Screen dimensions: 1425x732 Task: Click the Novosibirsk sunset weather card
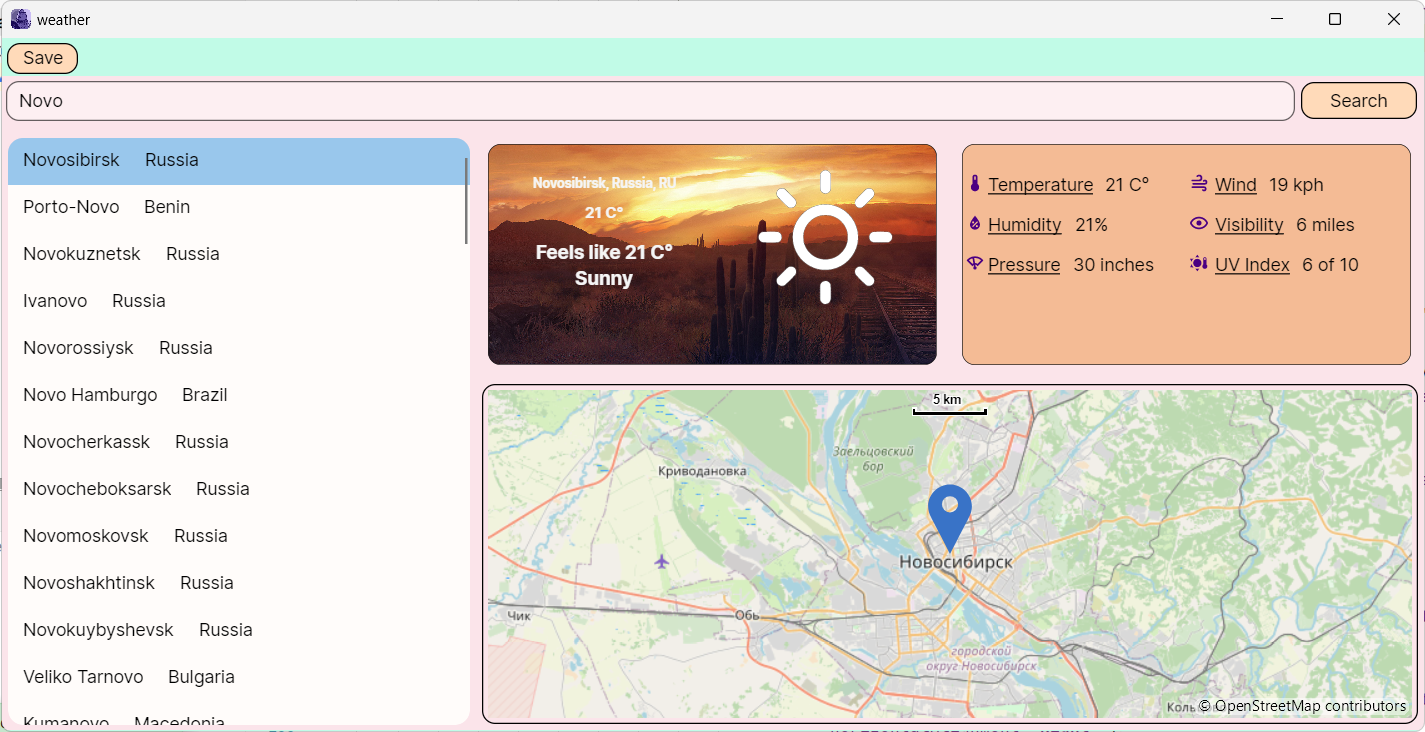[712, 254]
